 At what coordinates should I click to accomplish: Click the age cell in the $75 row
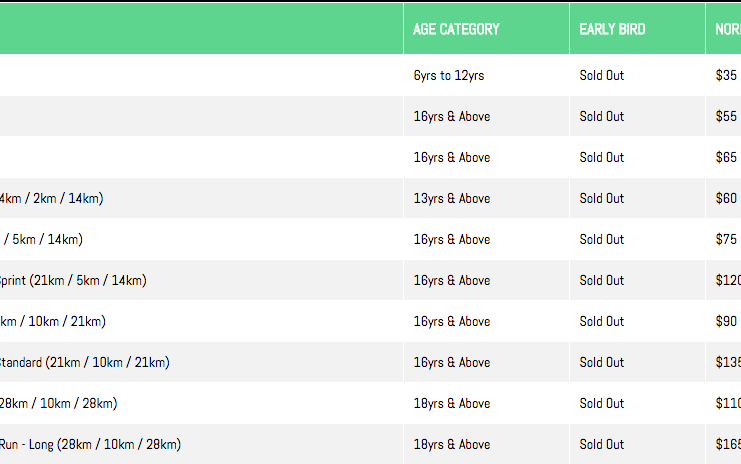coord(452,239)
